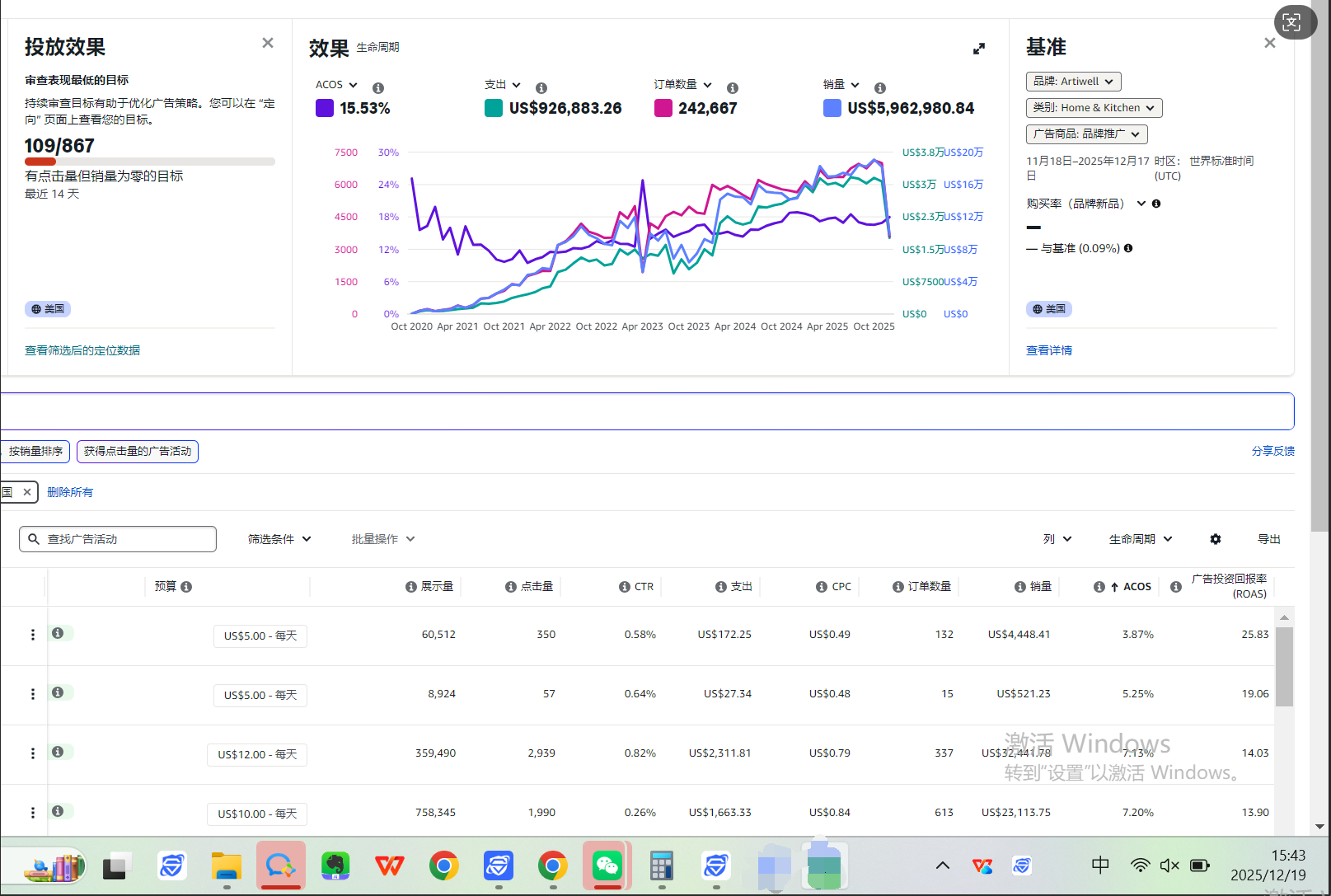Open 筛选条件 dropdown

[x=279, y=539]
